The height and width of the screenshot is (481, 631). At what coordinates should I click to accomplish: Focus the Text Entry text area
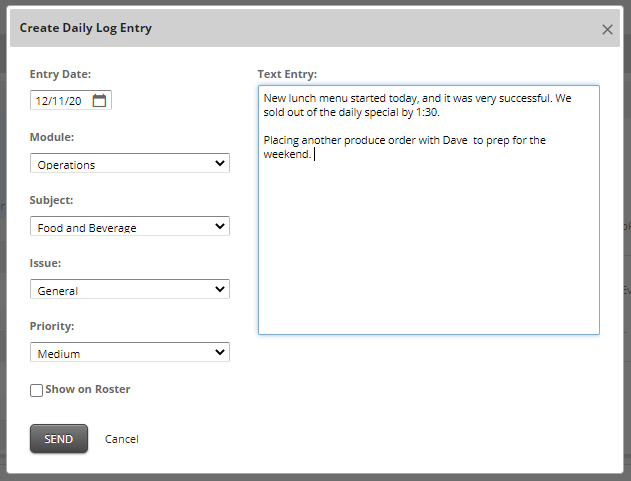pos(428,240)
